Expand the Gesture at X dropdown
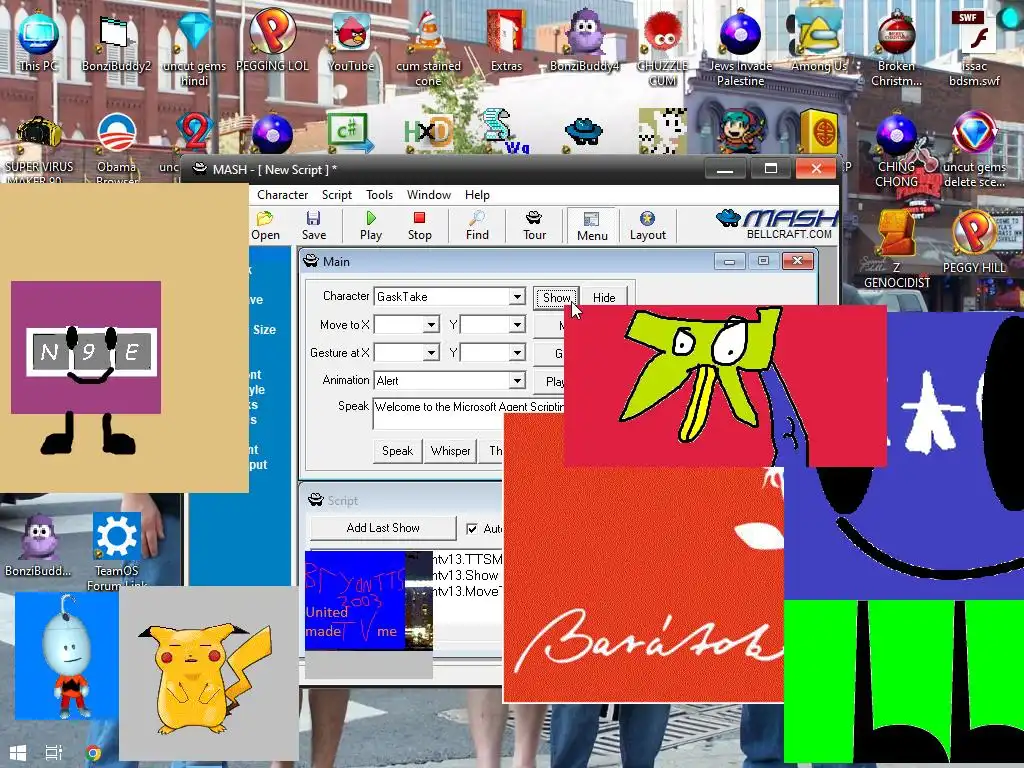This screenshot has height=768, width=1024. point(431,353)
